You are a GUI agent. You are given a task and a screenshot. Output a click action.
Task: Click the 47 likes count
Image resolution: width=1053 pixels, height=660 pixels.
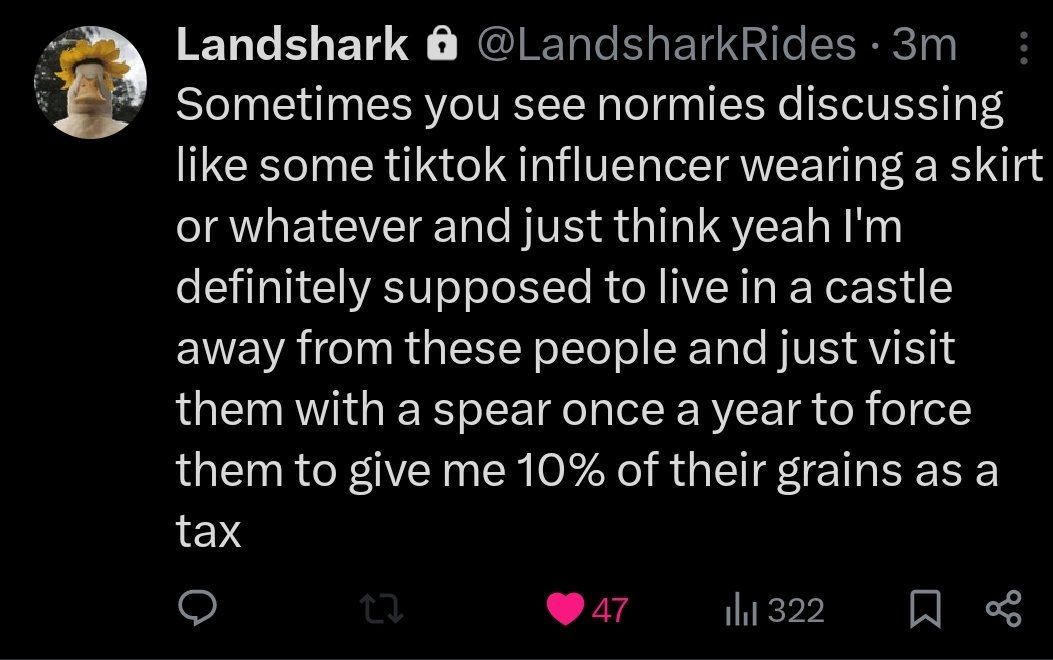coord(610,610)
